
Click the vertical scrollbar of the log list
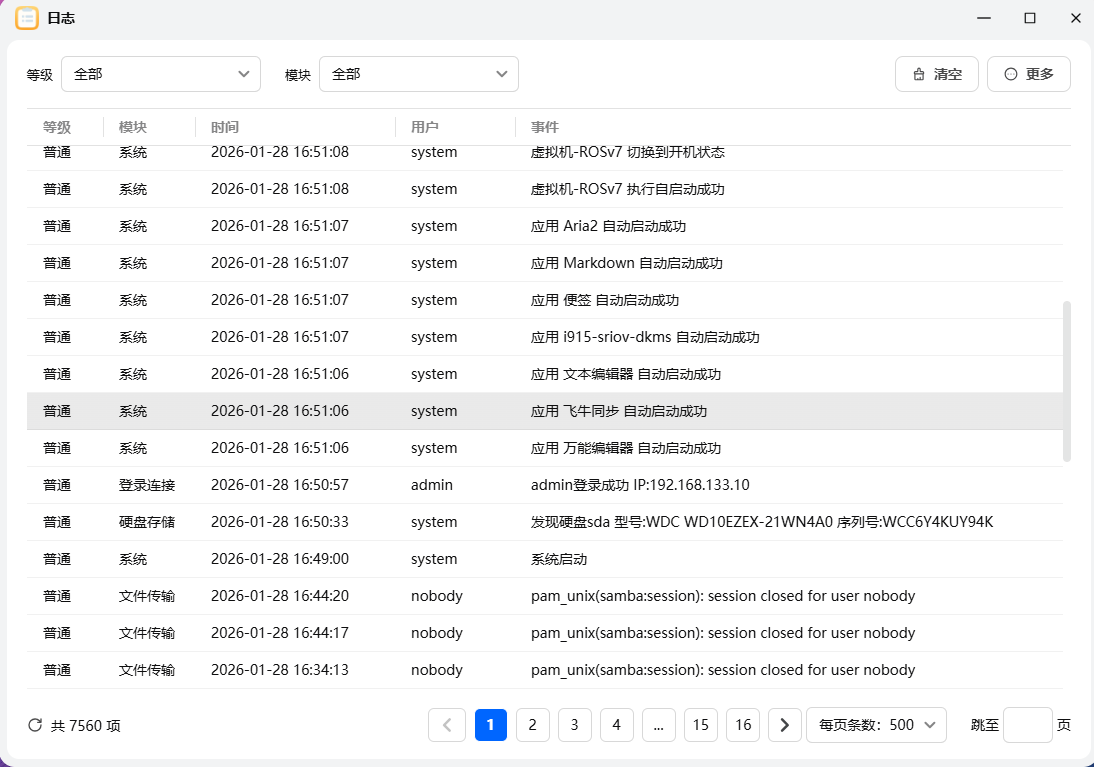(x=1066, y=380)
